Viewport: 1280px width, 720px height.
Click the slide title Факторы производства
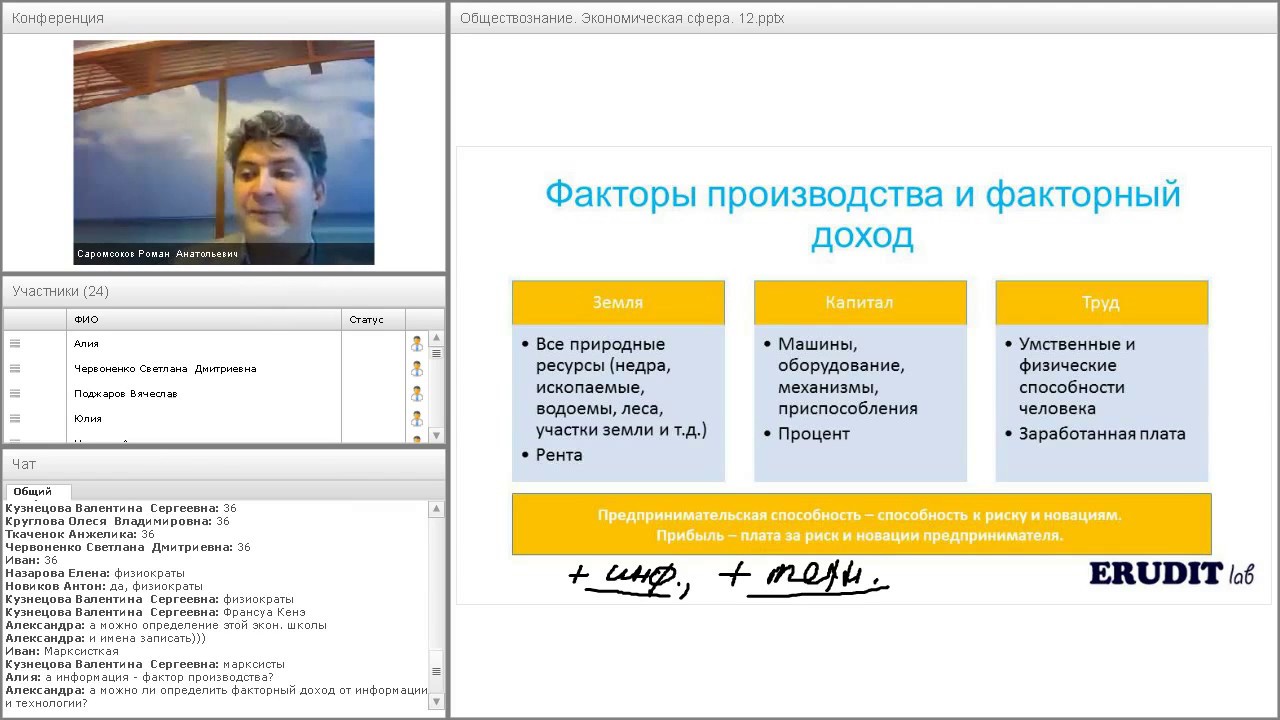point(863,214)
